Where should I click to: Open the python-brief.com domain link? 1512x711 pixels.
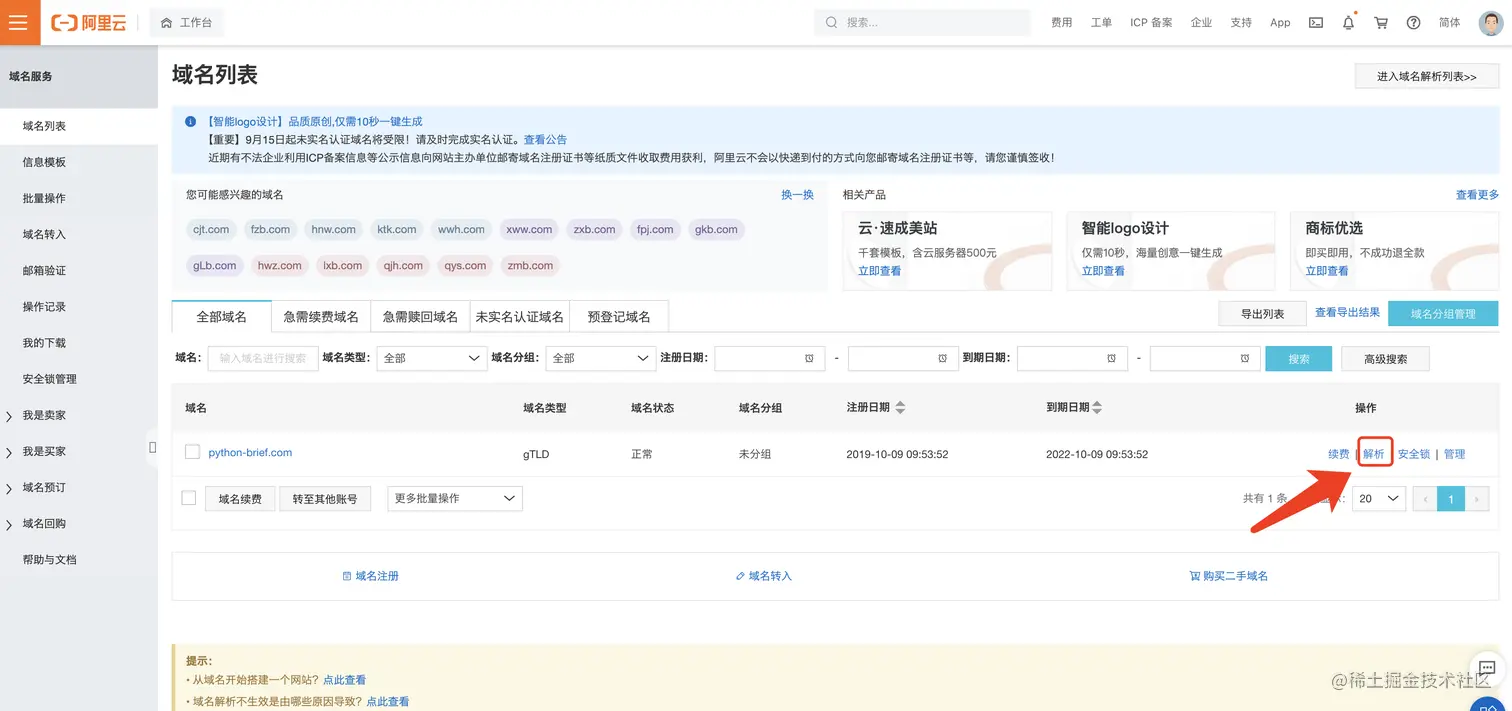pyautogui.click(x=250, y=452)
